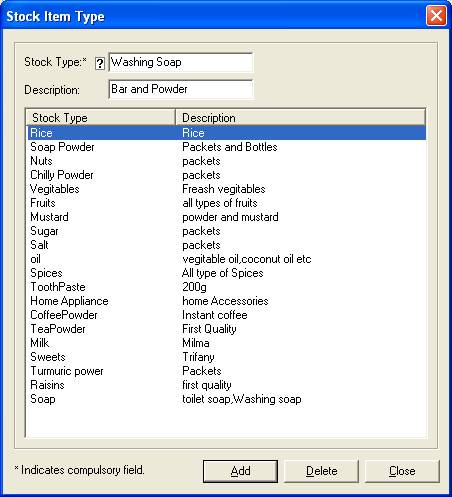
Task: Focus the Description input field
Action: click(181, 89)
